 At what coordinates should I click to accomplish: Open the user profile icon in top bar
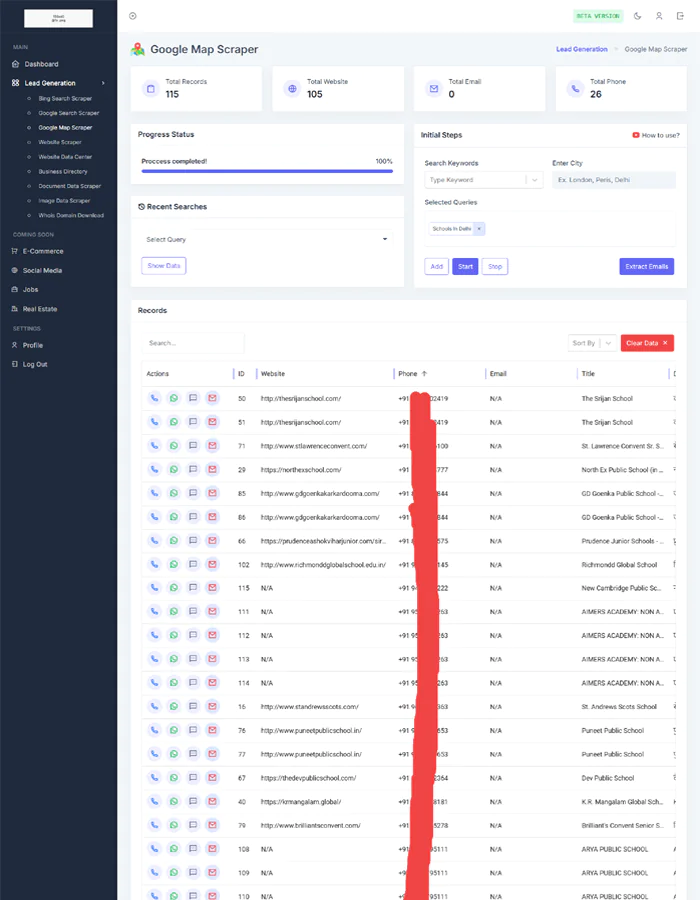point(659,16)
